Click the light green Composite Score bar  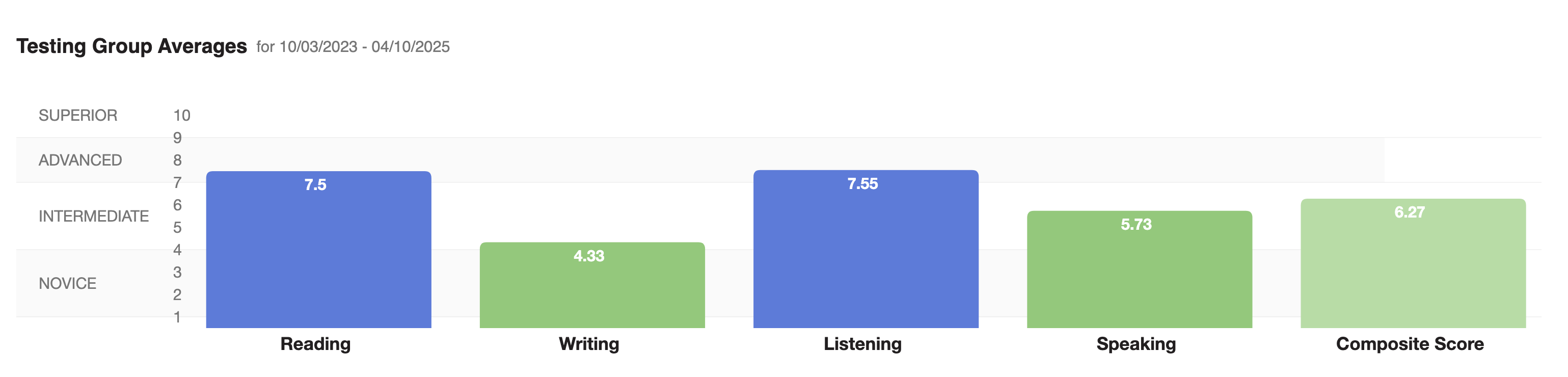click(x=1413, y=263)
